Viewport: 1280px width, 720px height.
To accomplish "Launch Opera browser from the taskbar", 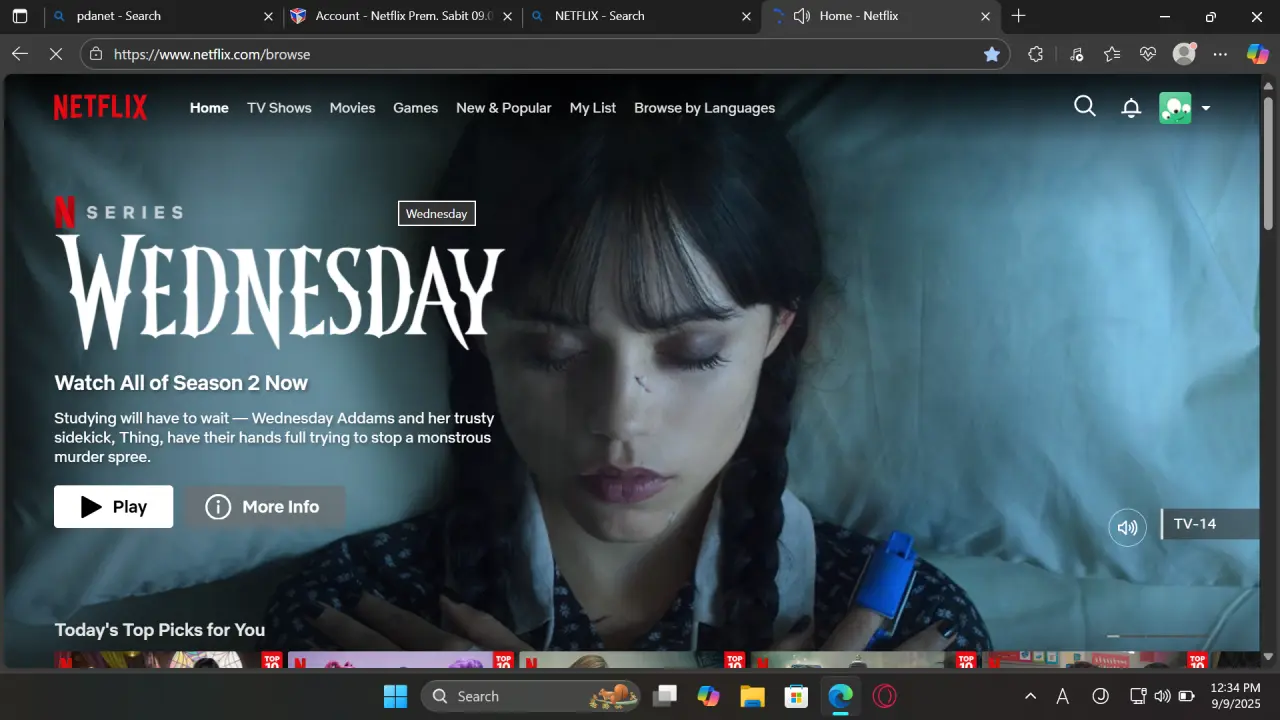I will click(x=884, y=696).
